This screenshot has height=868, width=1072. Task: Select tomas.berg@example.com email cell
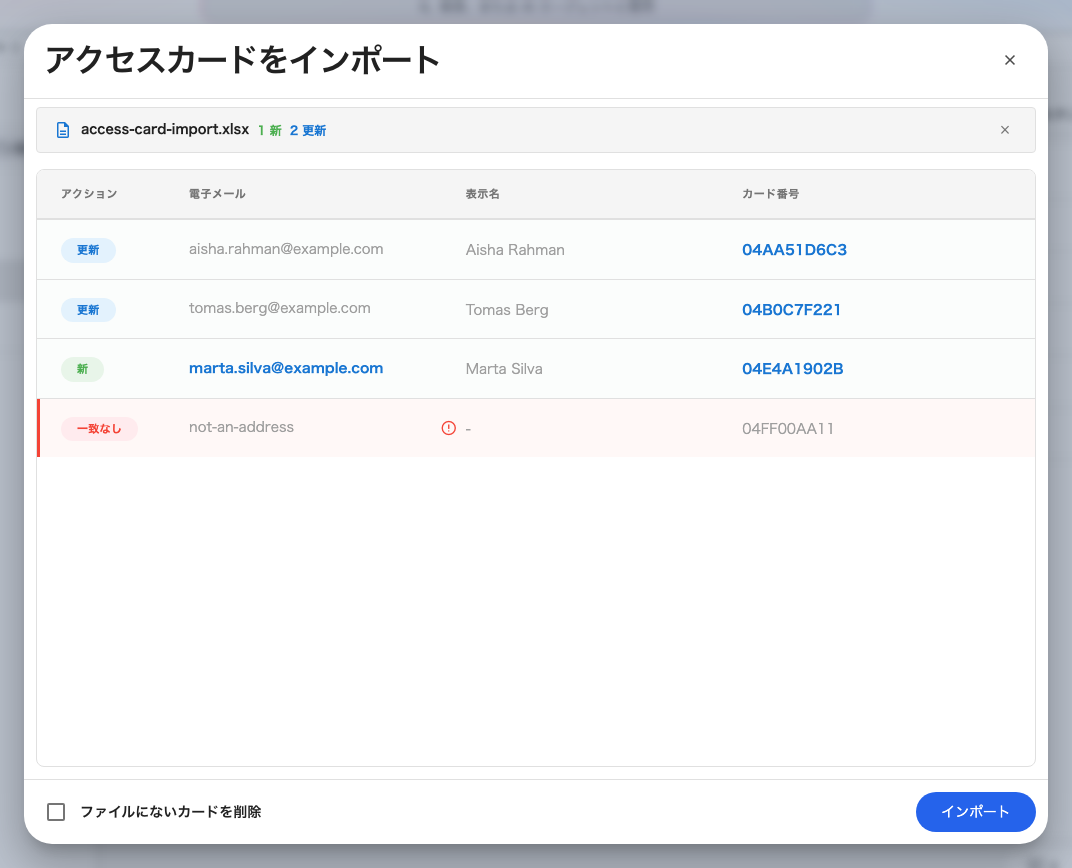[x=280, y=308]
